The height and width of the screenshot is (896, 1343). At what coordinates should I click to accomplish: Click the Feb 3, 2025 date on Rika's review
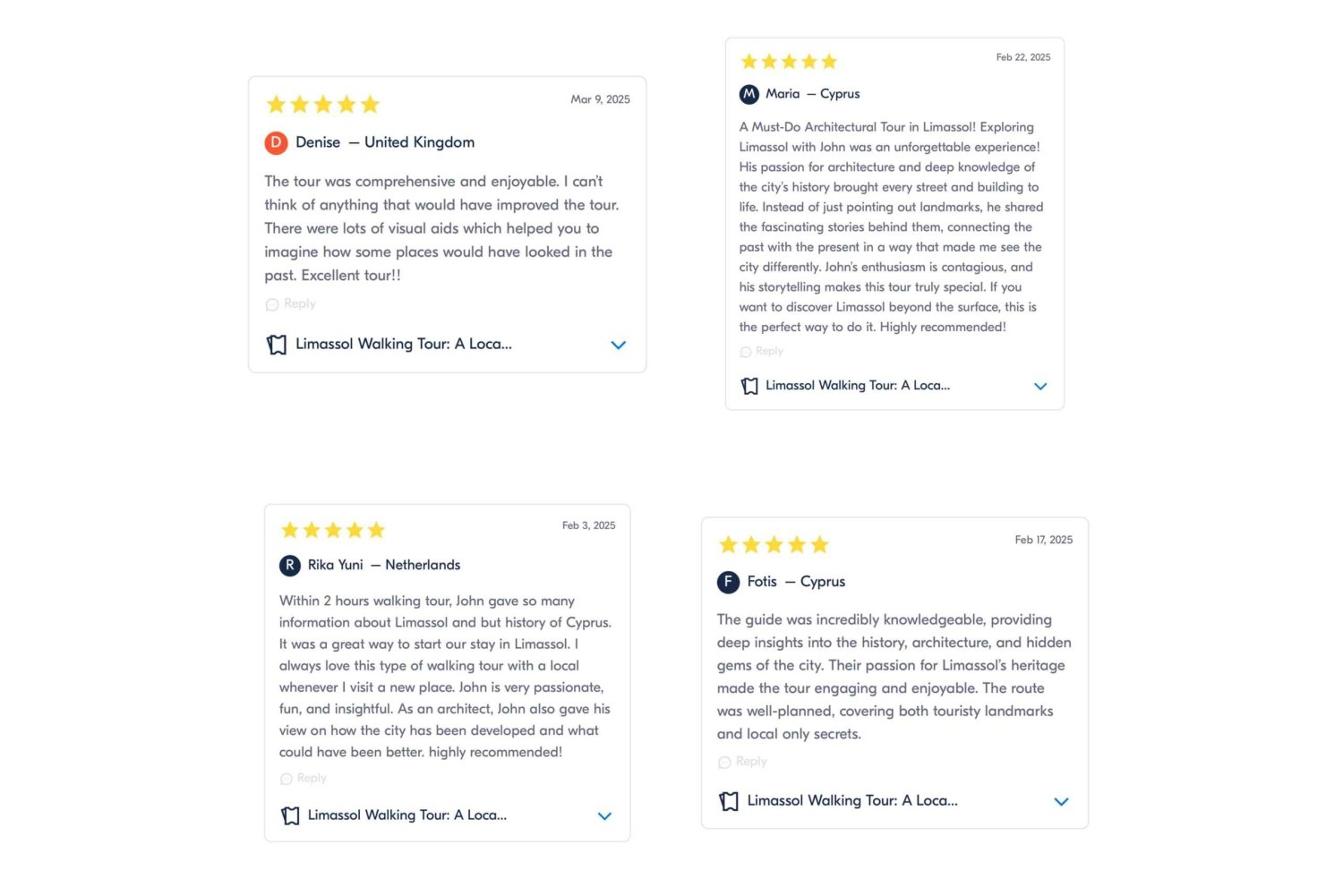tap(588, 525)
